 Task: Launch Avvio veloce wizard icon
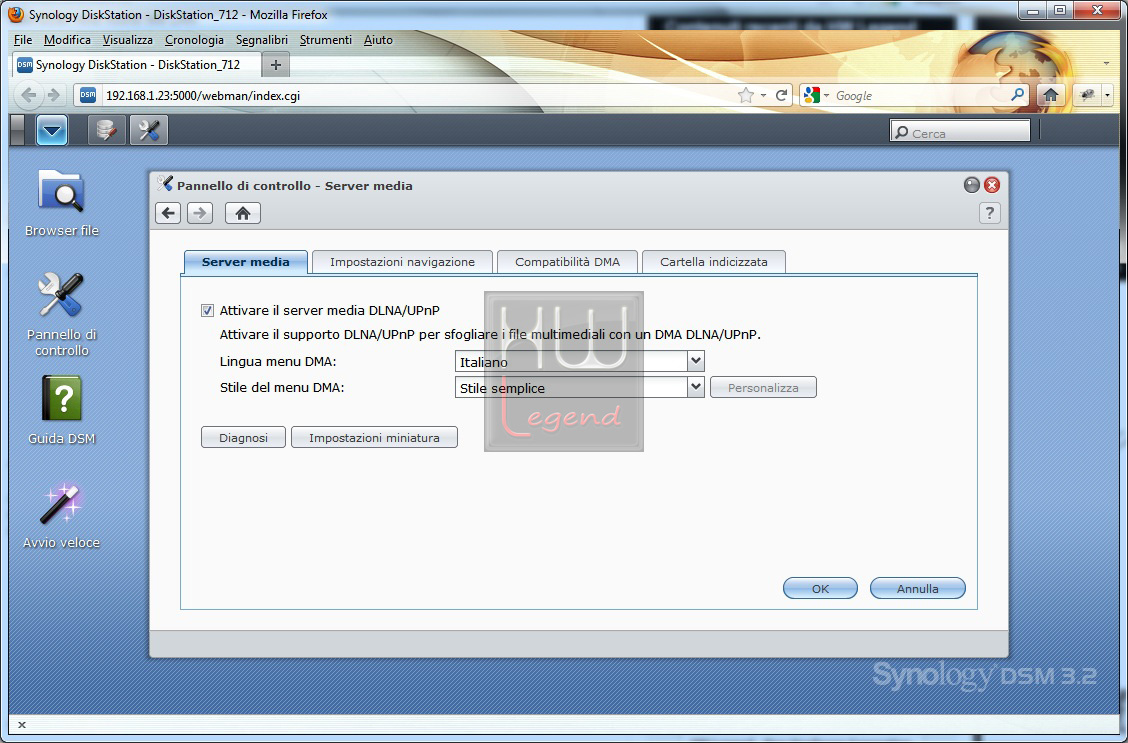click(x=61, y=516)
